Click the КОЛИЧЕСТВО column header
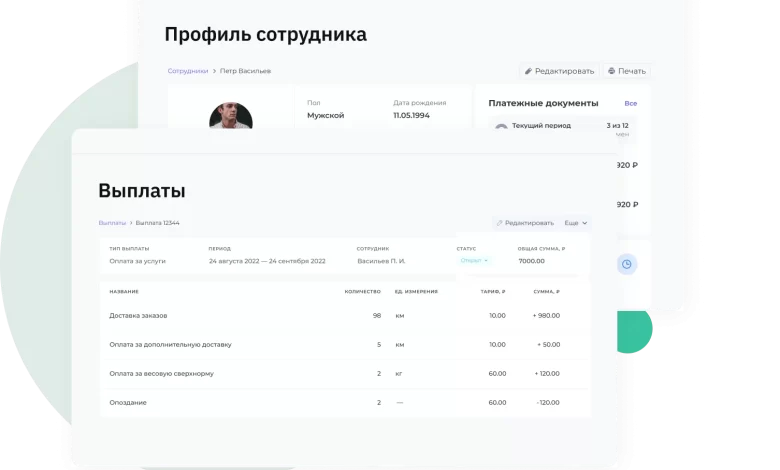The image size is (780, 470). 363,291
